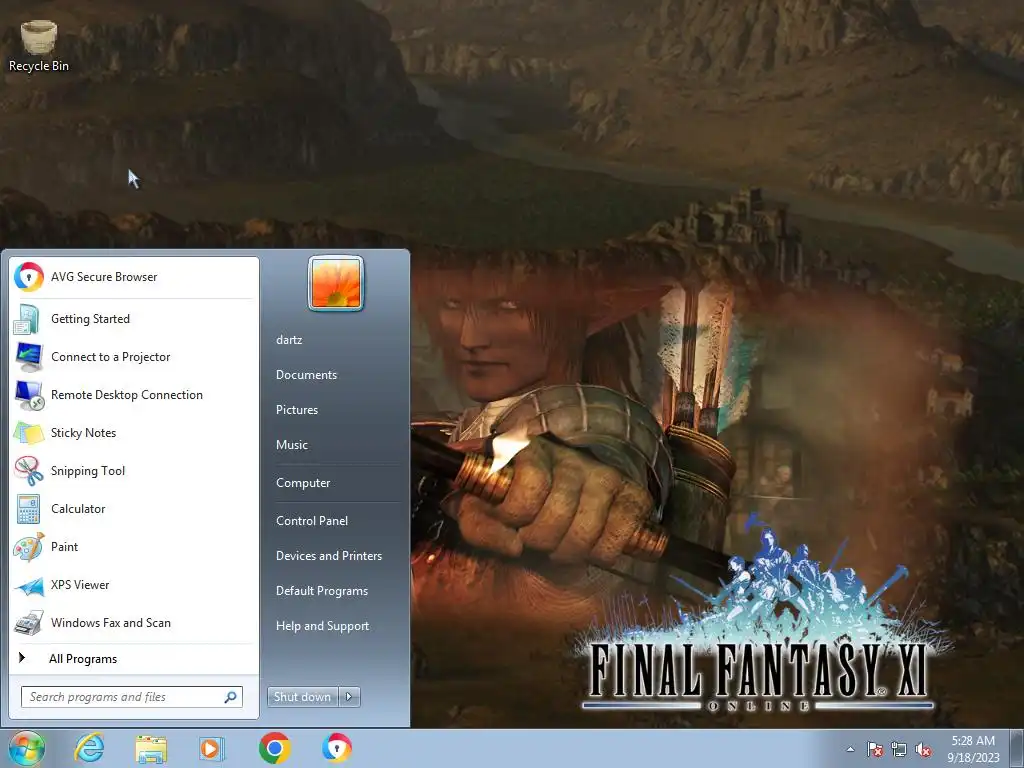Viewport: 1024px width, 768px height.
Task: Open Pictures from the Start menu
Action: 297,410
